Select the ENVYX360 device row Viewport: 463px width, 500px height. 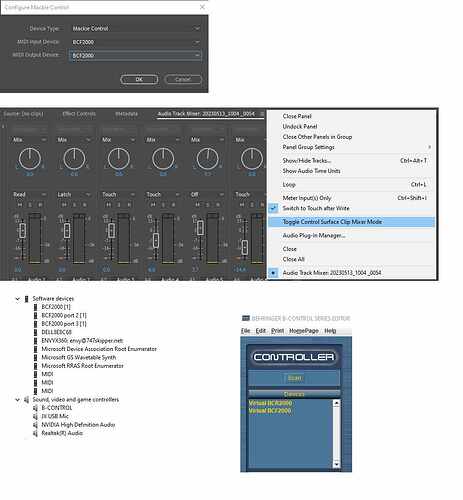(82, 341)
